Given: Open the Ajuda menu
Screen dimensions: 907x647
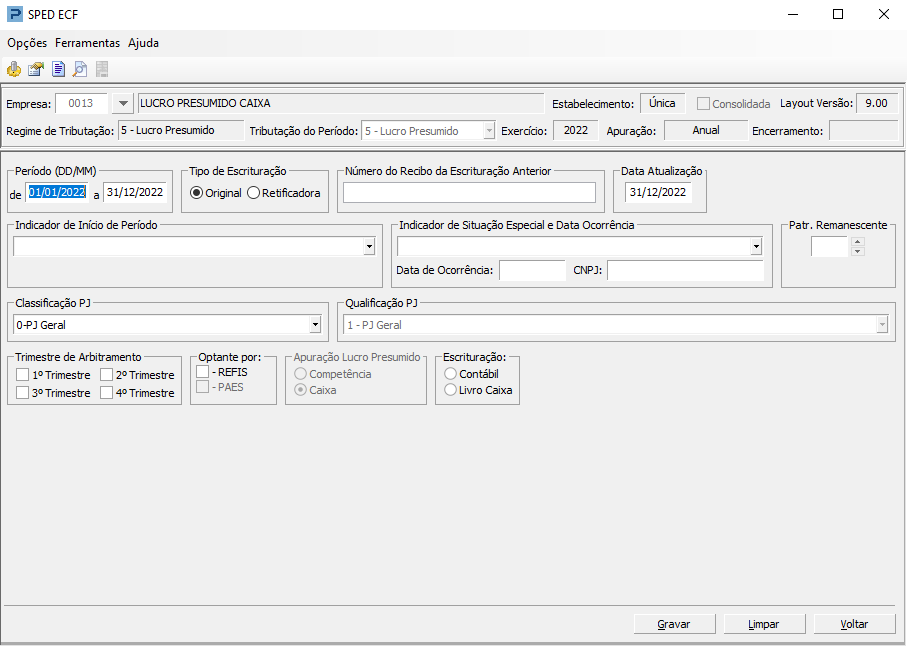Looking at the screenshot, I should 143,43.
